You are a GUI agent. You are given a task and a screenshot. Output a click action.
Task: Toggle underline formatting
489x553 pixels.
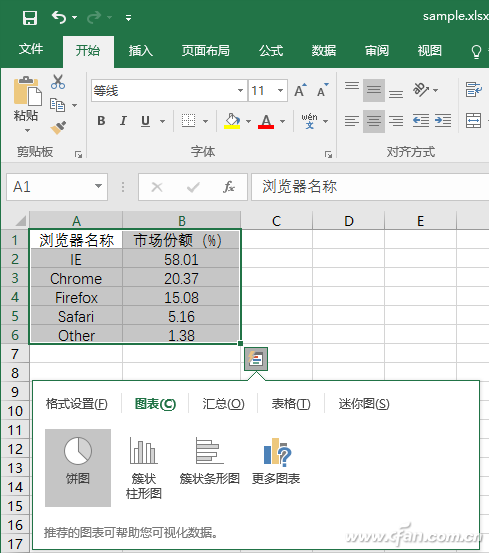pos(145,121)
